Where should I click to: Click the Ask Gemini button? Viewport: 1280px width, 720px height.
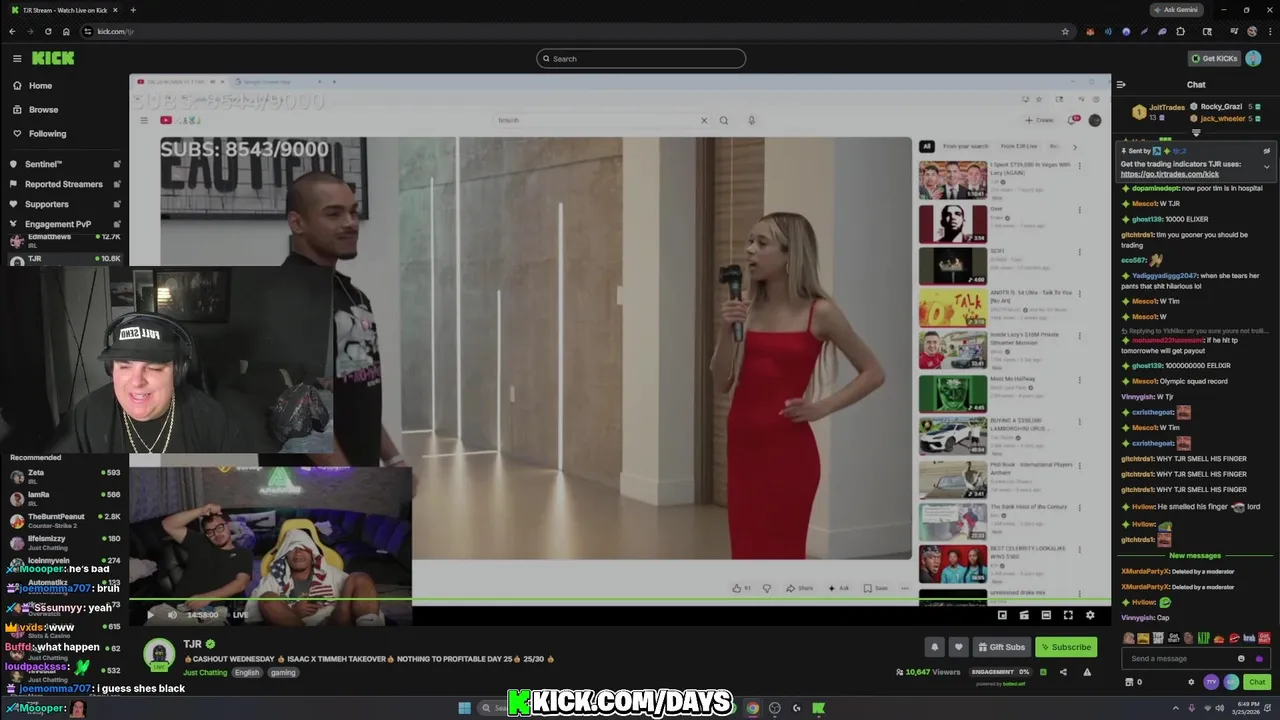point(1176,10)
